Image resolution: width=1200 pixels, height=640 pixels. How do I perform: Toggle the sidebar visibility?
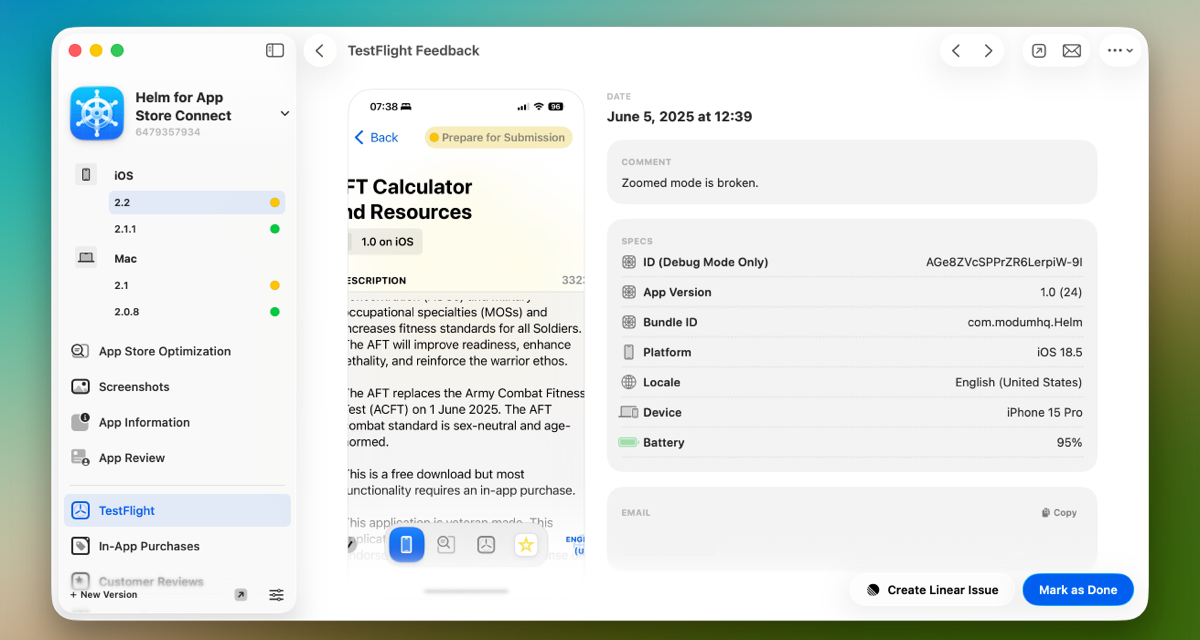[x=274, y=50]
